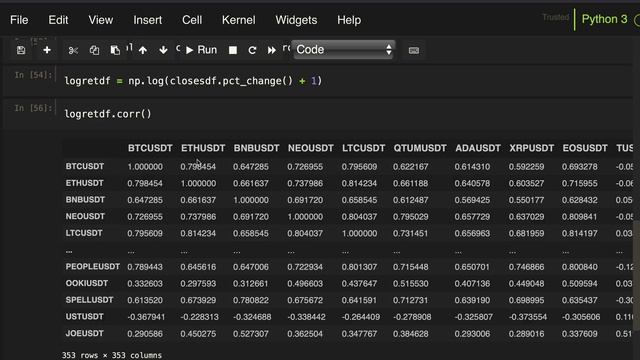Open the Widgets menu

tap(296, 20)
